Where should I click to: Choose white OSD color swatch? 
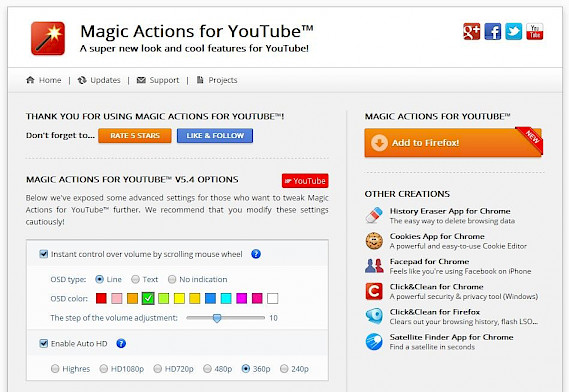[x=273, y=298]
